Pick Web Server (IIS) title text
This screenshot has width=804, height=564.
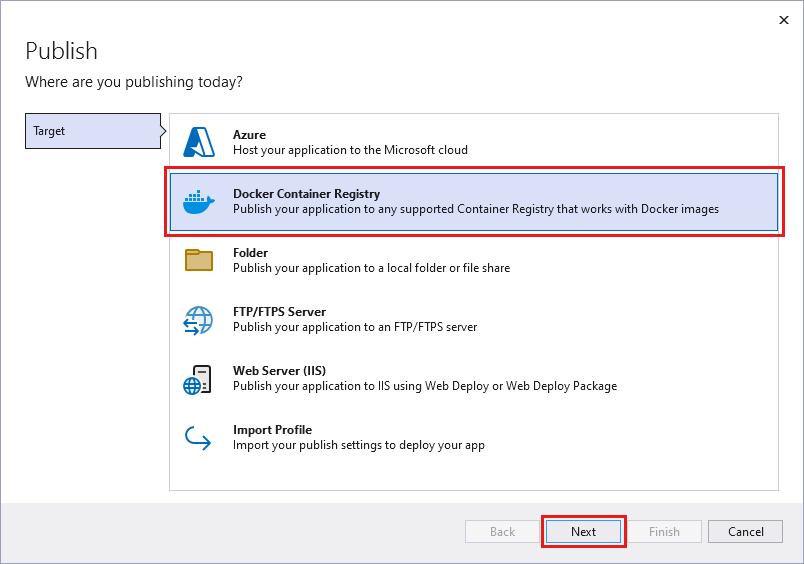(x=279, y=371)
